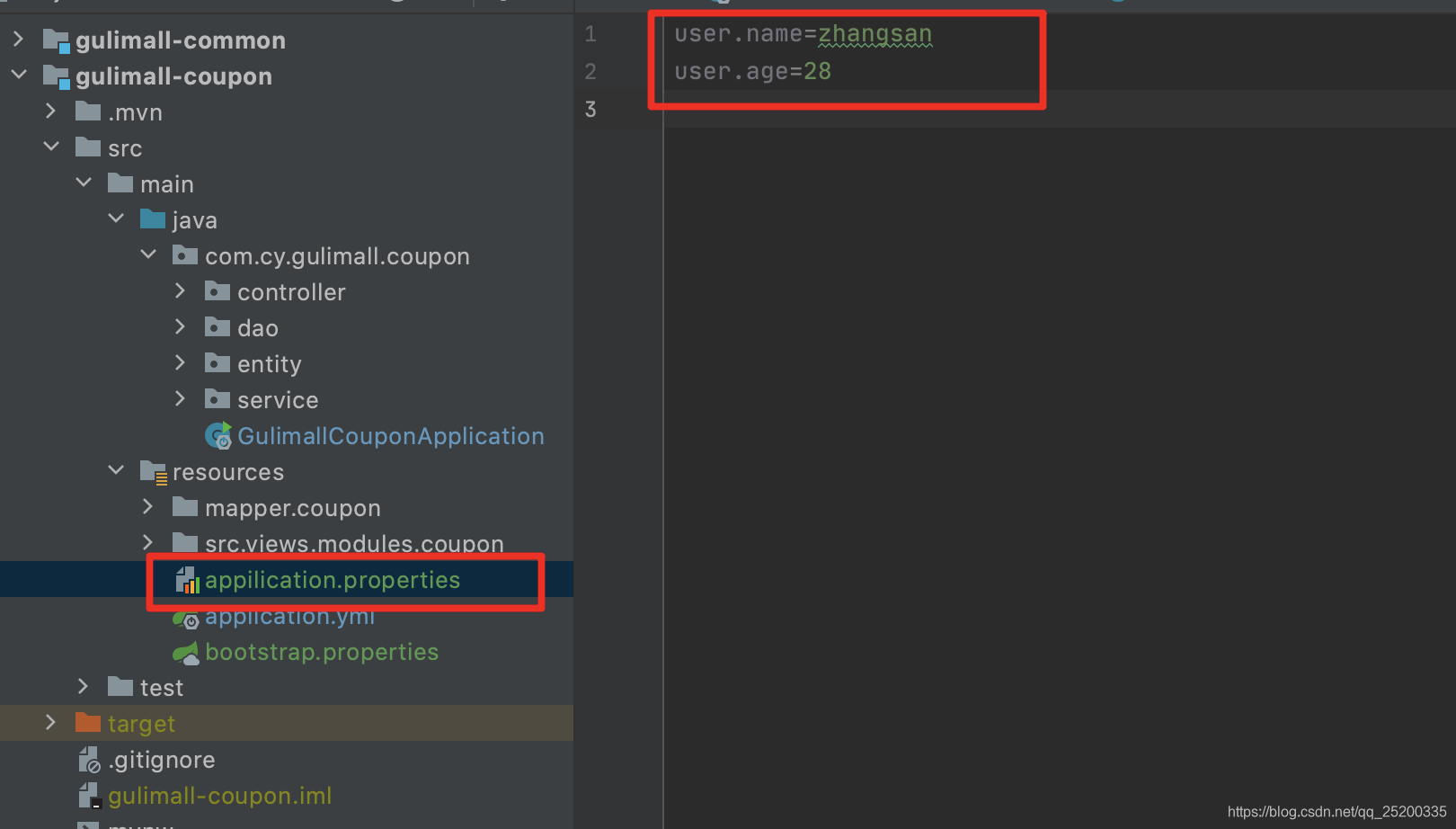Image resolution: width=1456 pixels, height=829 pixels.
Task: Collapse the resources folder
Action: 116,470
